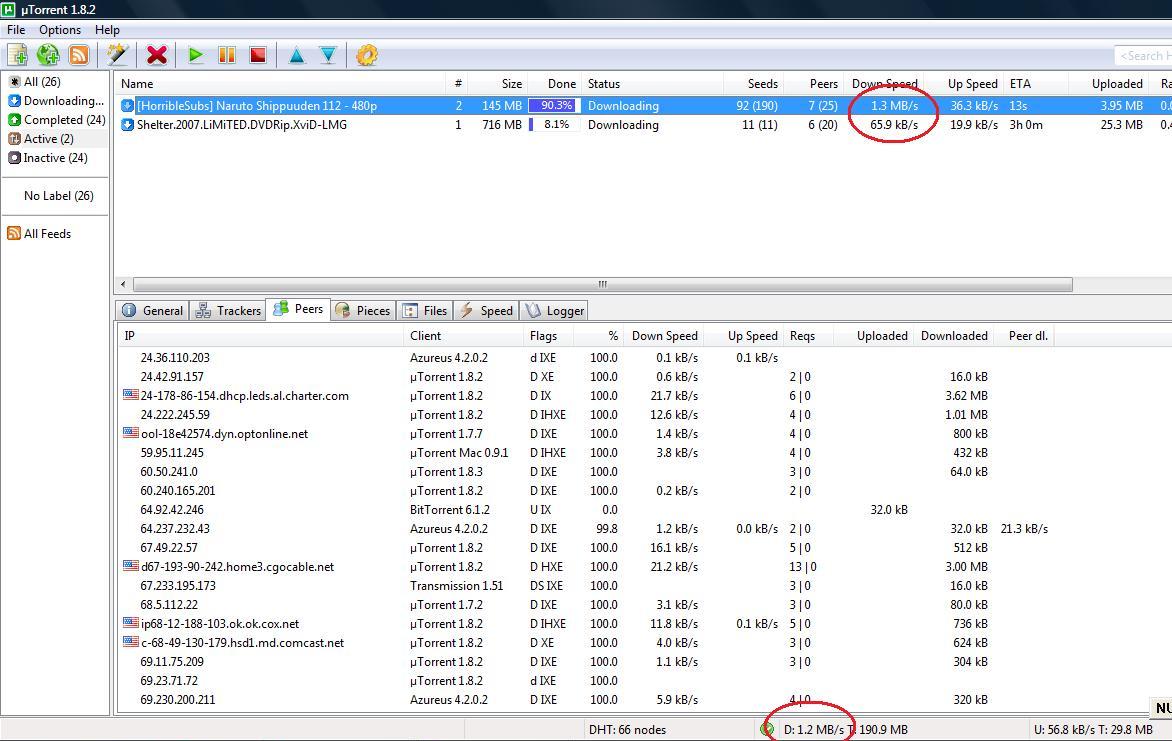
Task: Start torrent with the green play icon
Action: [x=196, y=55]
